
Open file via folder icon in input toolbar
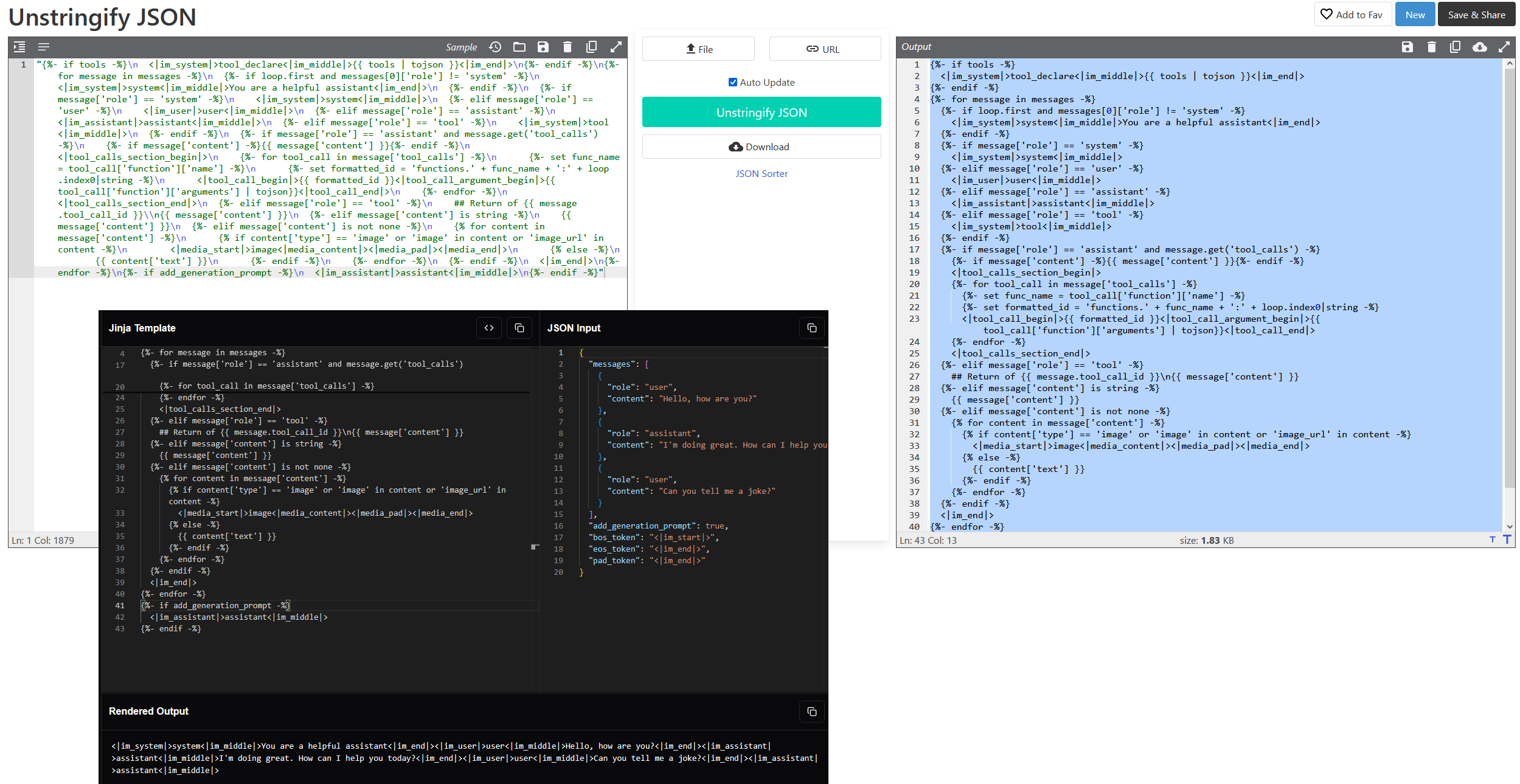click(519, 47)
